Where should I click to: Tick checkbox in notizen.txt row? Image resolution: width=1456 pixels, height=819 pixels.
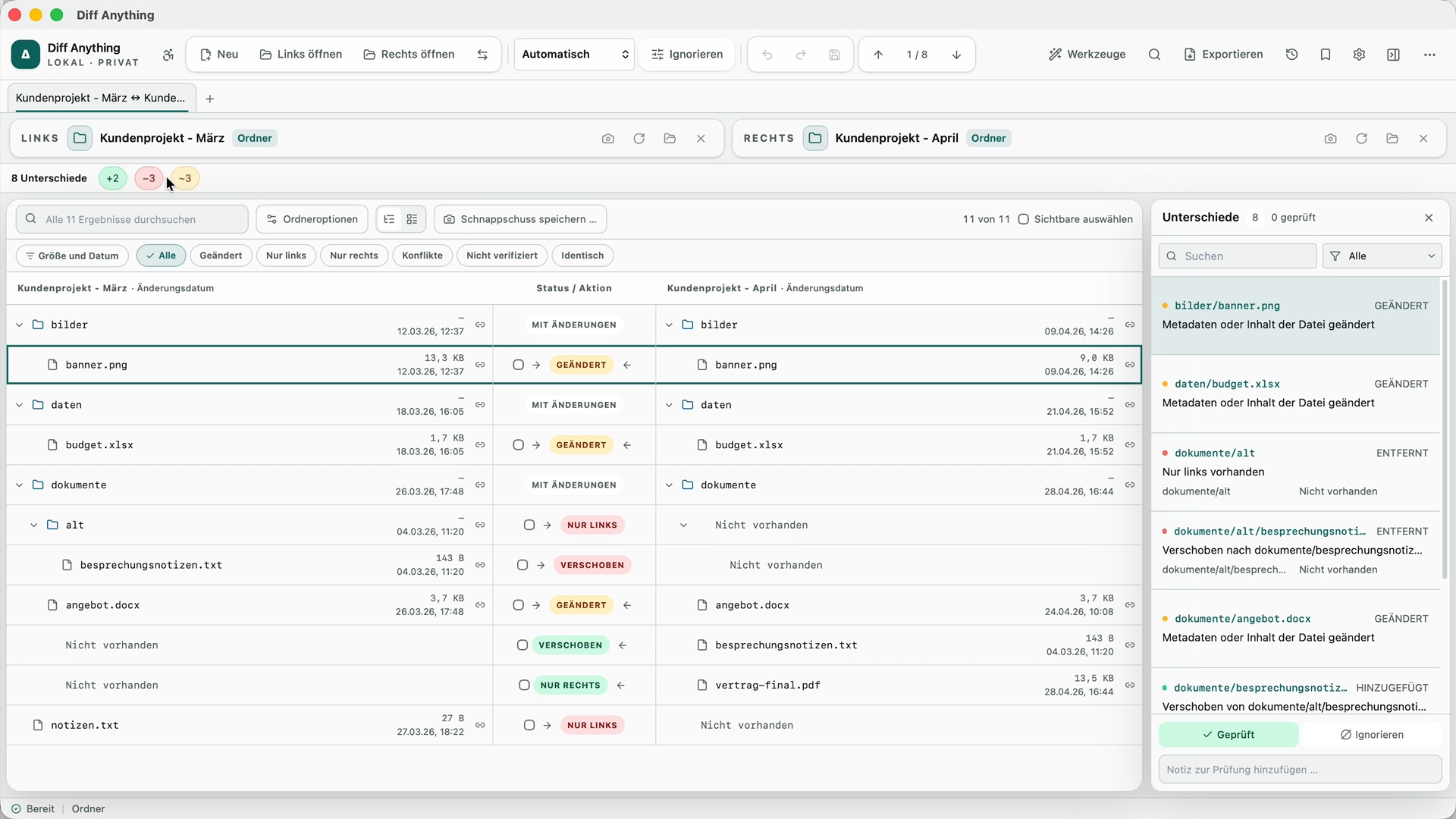[529, 726]
